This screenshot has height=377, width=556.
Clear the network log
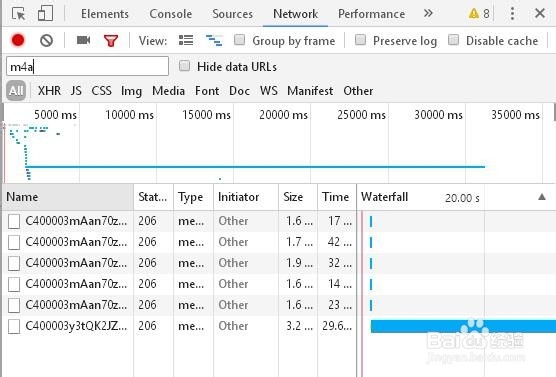tap(46, 40)
